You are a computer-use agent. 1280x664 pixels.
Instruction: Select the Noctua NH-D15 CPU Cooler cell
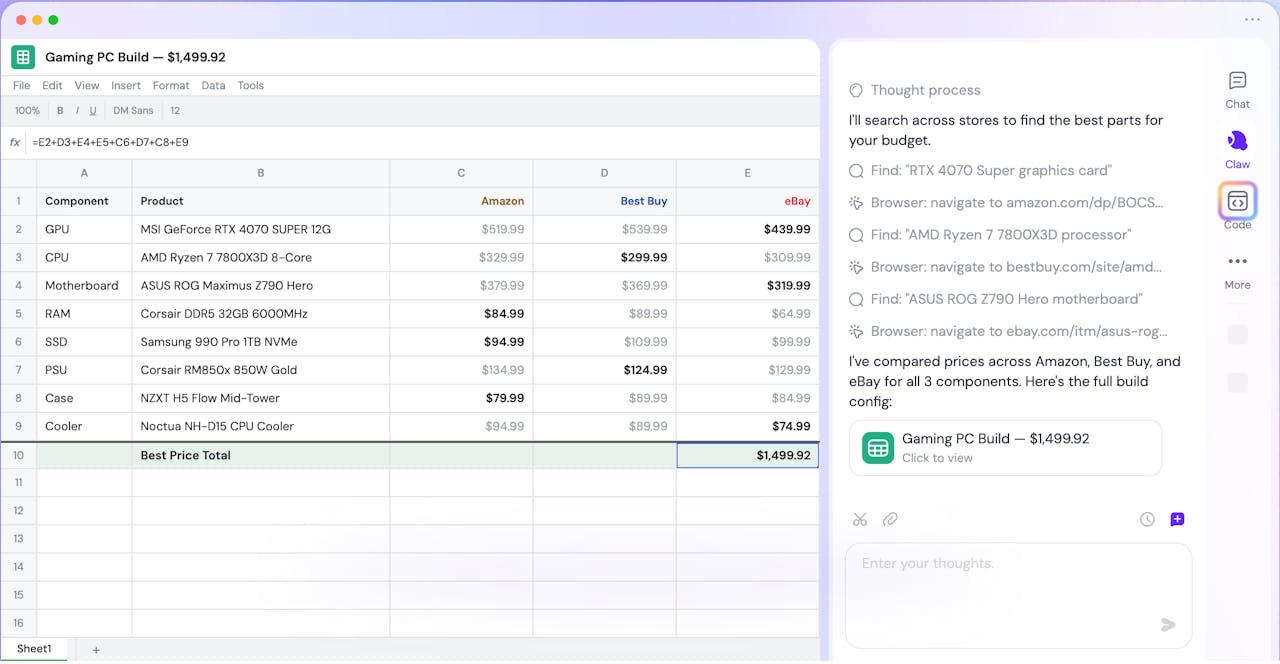[x=261, y=426]
